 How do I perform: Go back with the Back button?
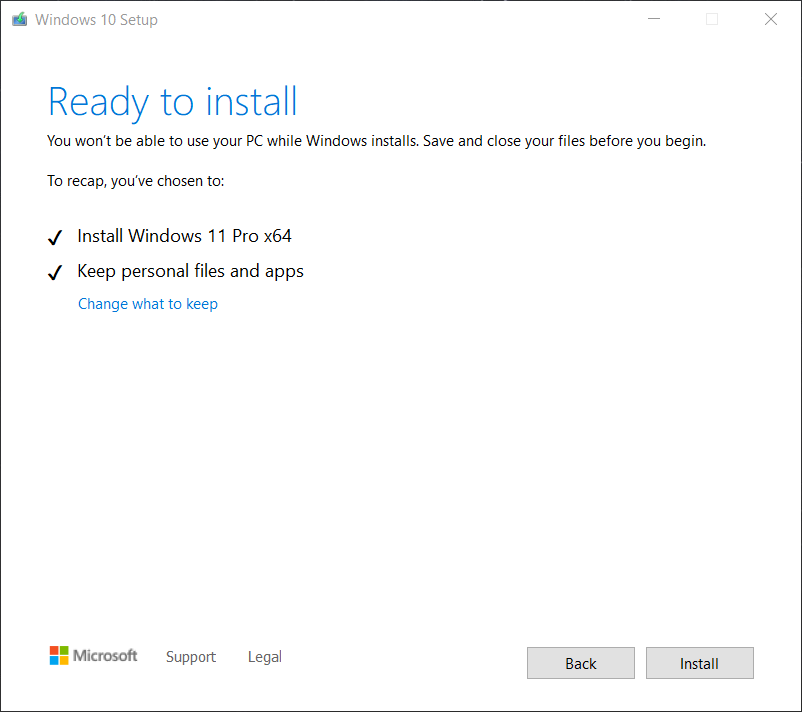click(x=581, y=663)
